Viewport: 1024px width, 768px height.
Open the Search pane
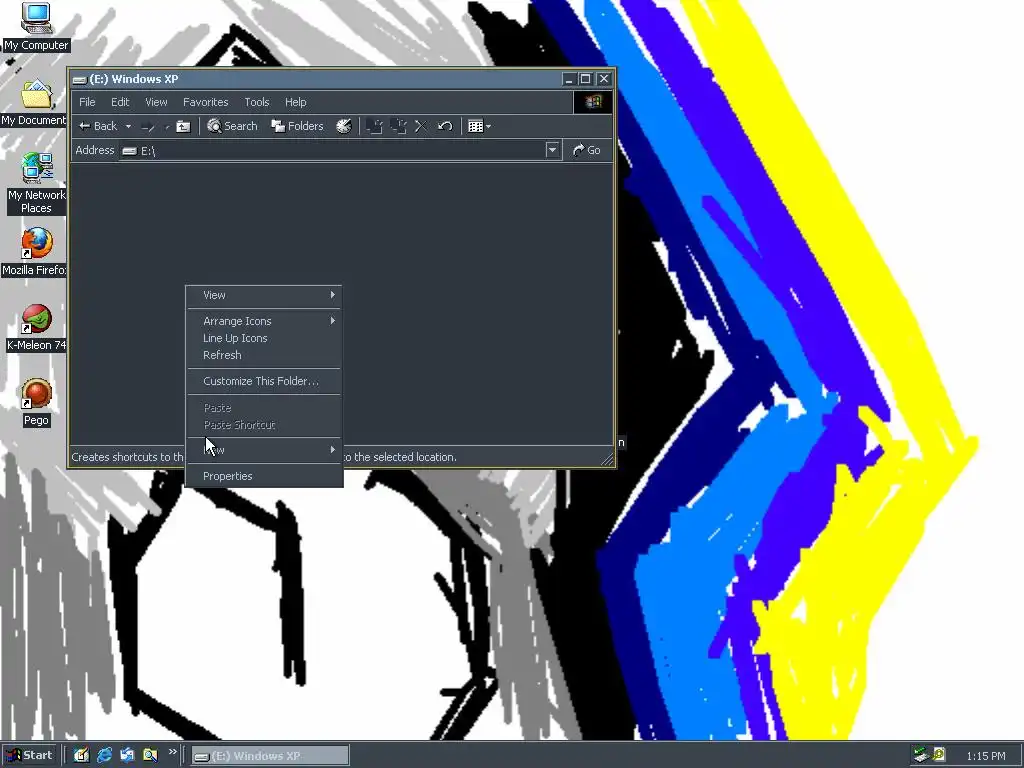pyautogui.click(x=232, y=126)
